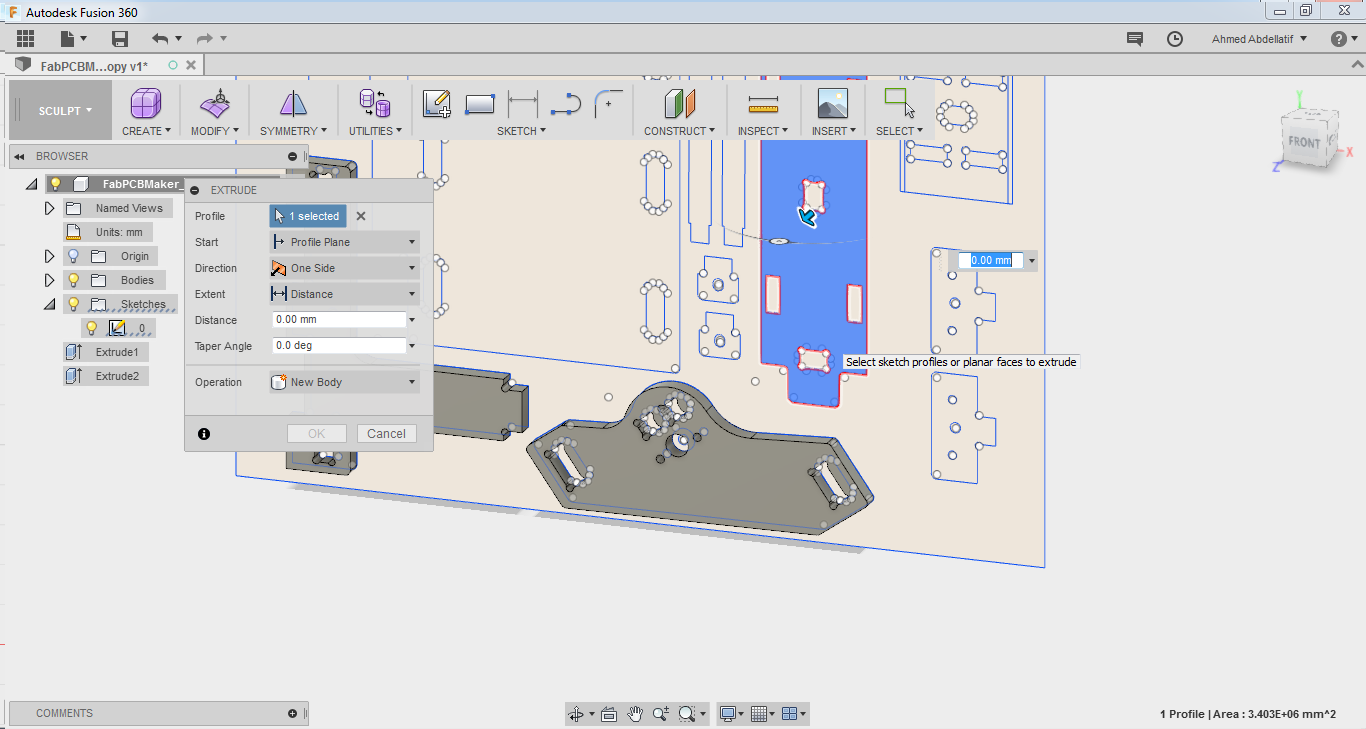The image size is (1366, 729).
Task: Clear the profile selection with X
Action: [x=361, y=216]
